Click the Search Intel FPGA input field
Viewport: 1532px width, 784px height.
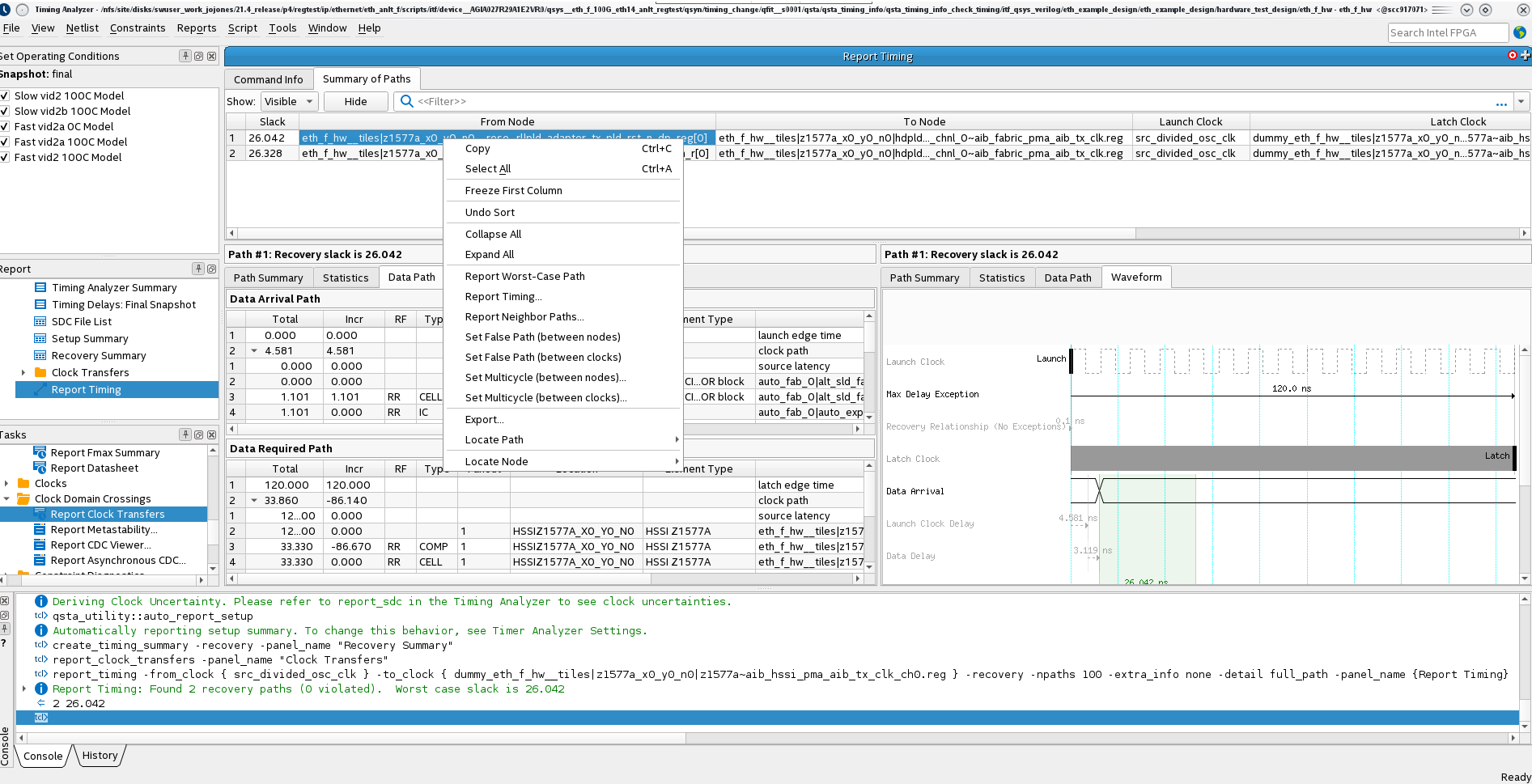tap(1447, 32)
